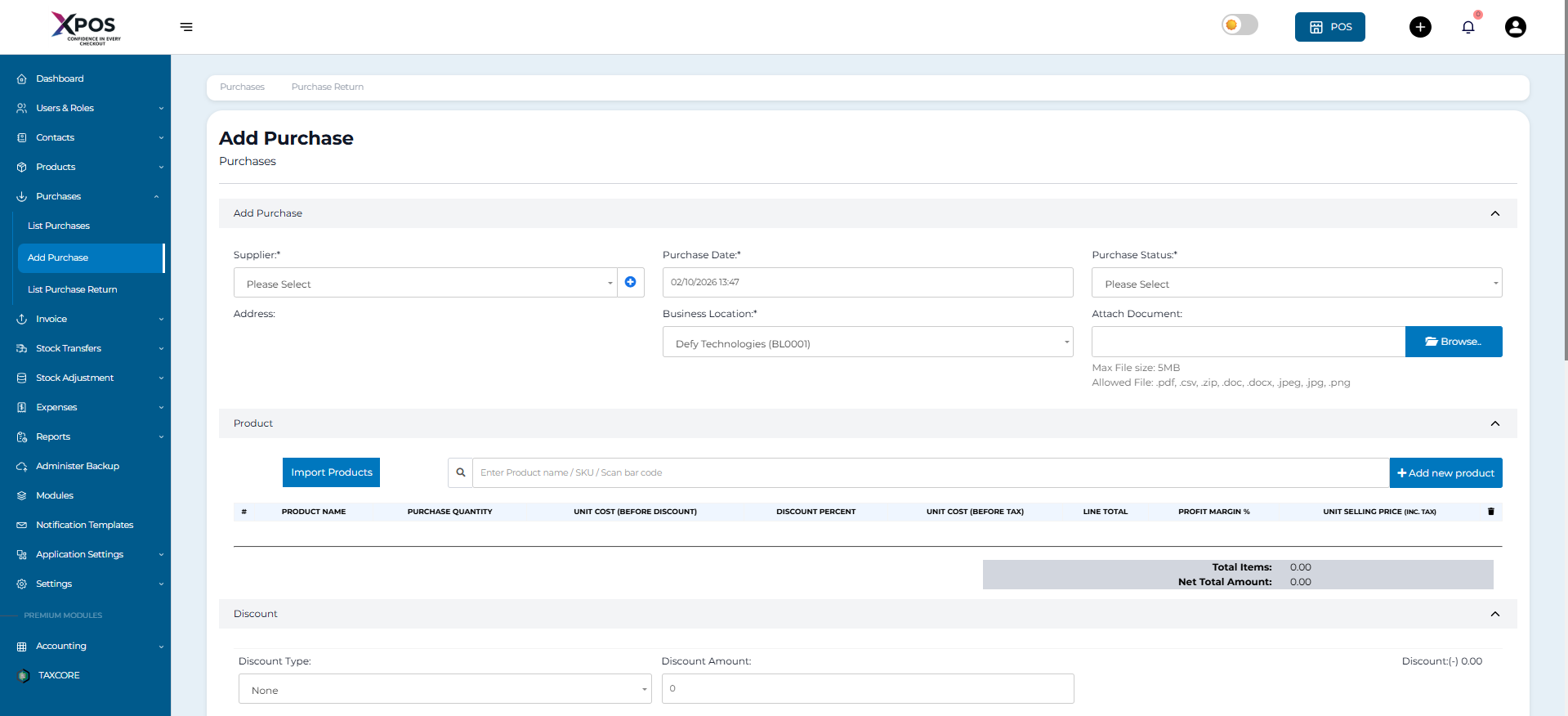Collapse the Add Purchase section
Image resolution: width=1568 pixels, height=716 pixels.
[x=1494, y=213]
